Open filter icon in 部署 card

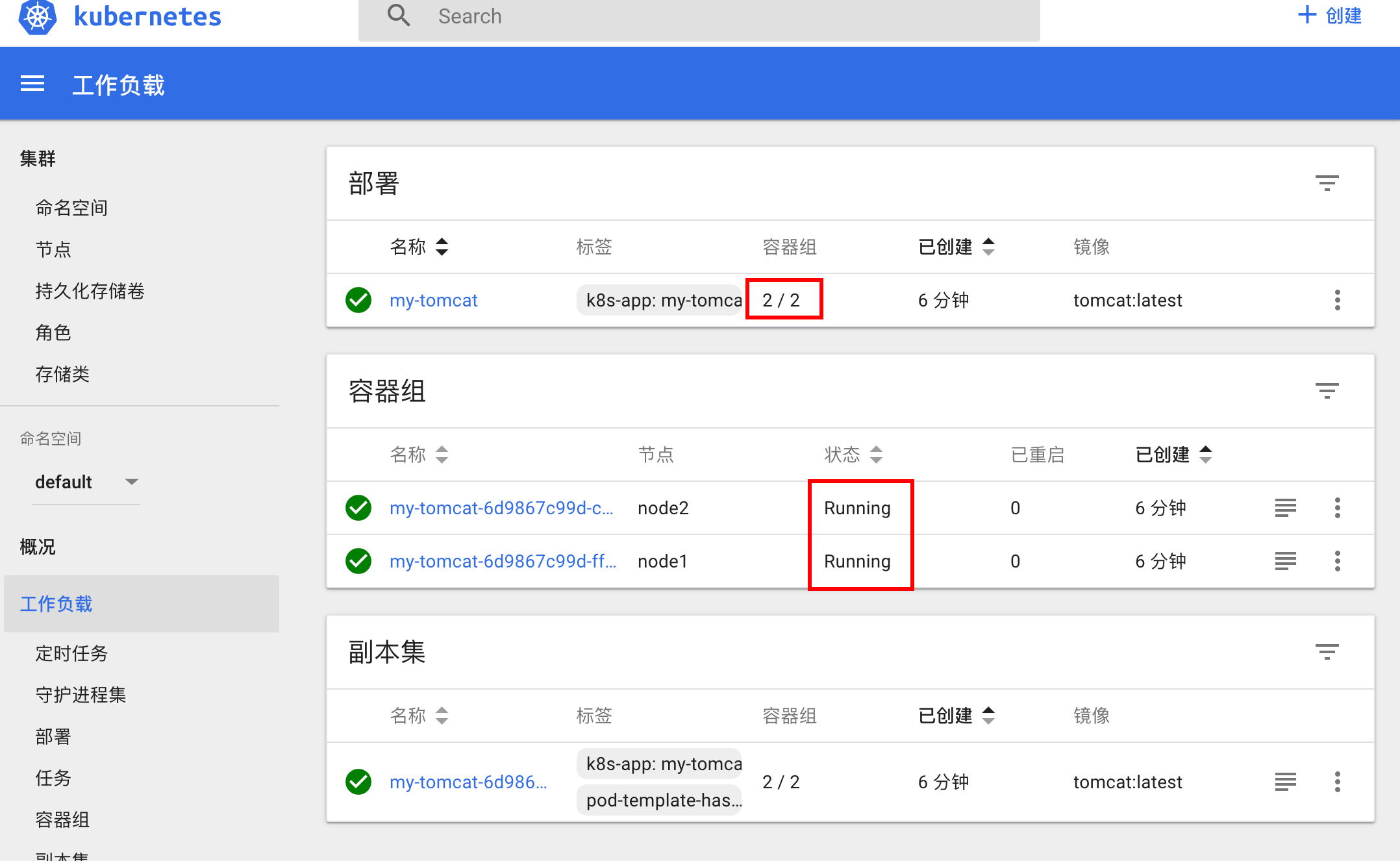(1327, 183)
